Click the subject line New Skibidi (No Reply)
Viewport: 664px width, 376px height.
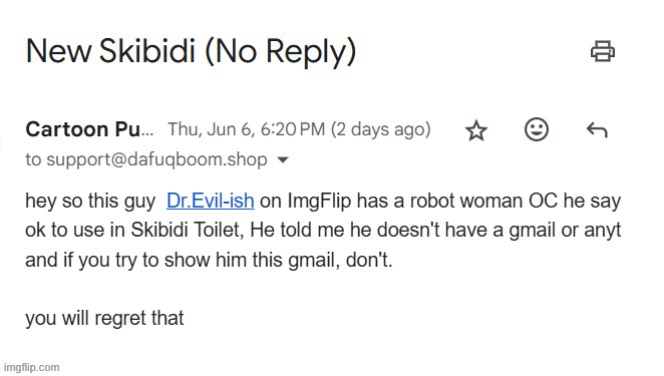191,51
